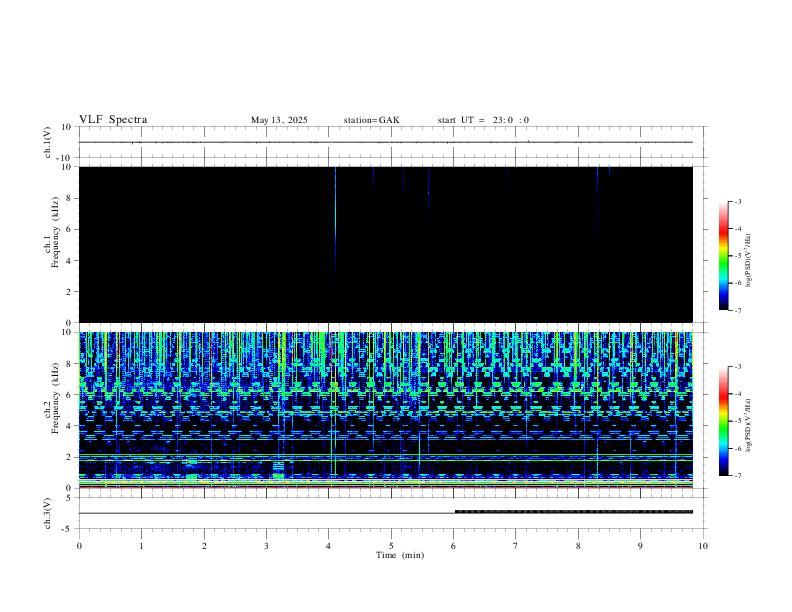Click the ch.1 voltage trace strip
Image resolution: width=792 pixels, height=612 pixels.
391,142
